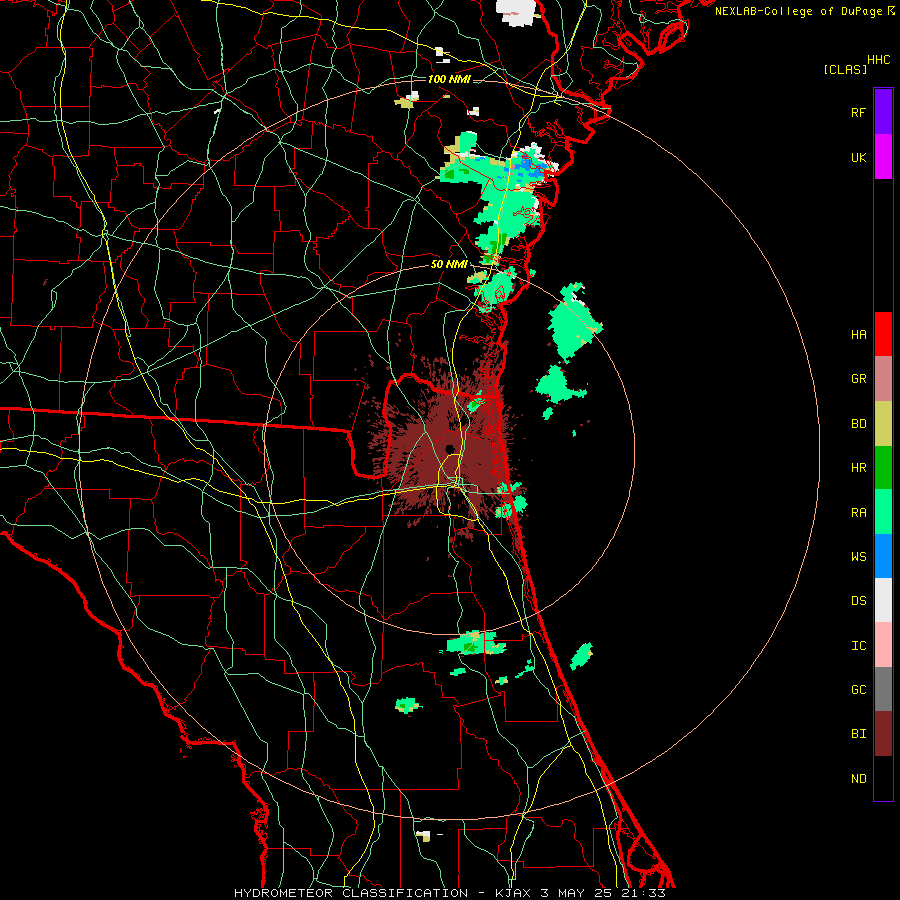Click the GR legend label
This screenshot has height=900, width=900.
[x=859, y=379]
